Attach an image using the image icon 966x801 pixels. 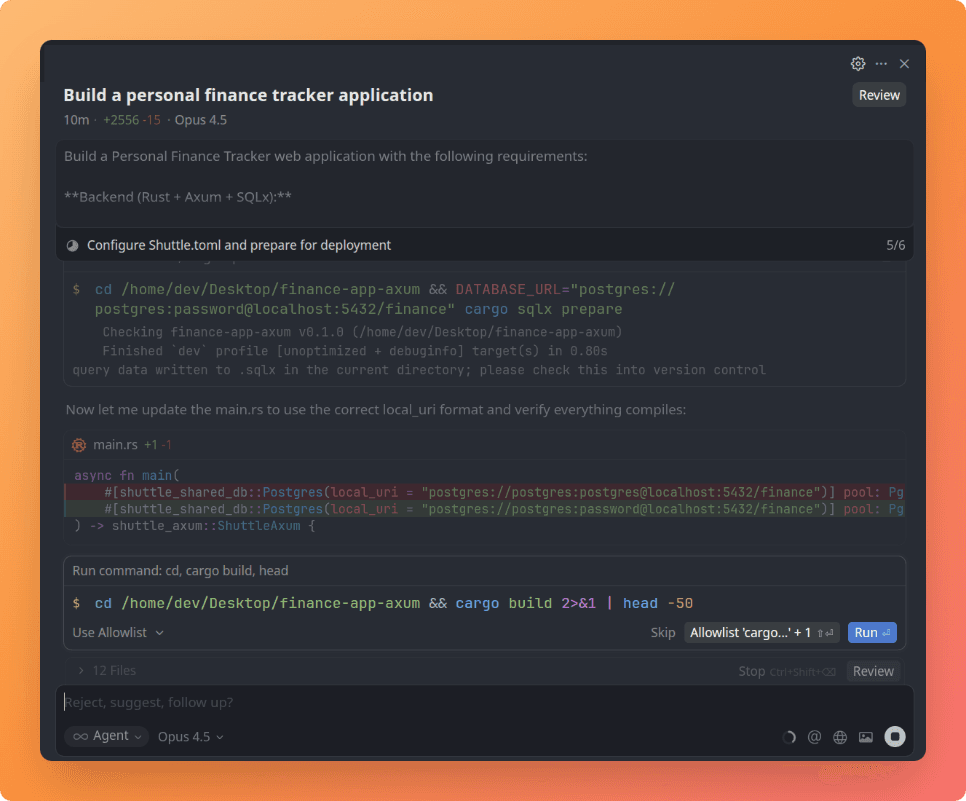tap(865, 736)
